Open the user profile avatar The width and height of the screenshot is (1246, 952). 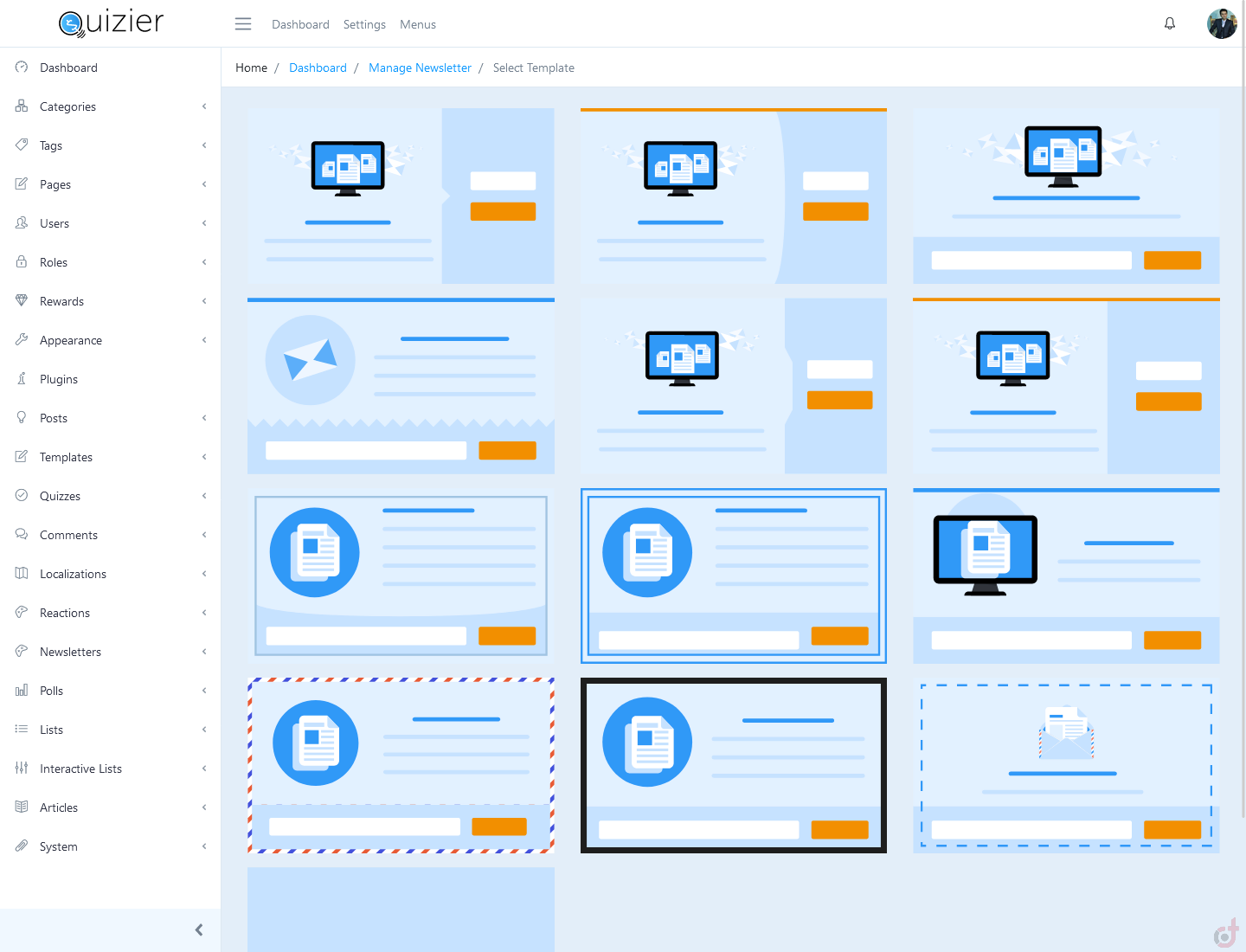coord(1222,24)
